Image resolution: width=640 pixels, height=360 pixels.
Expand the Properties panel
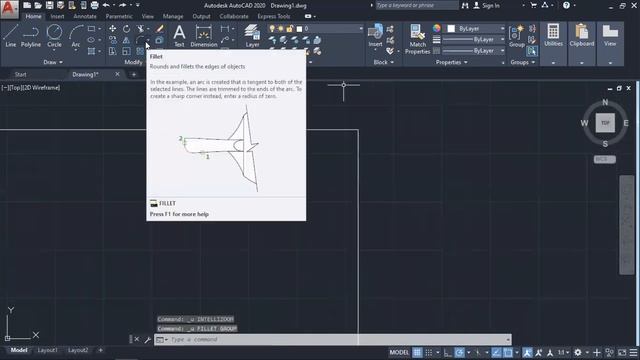click(x=451, y=62)
